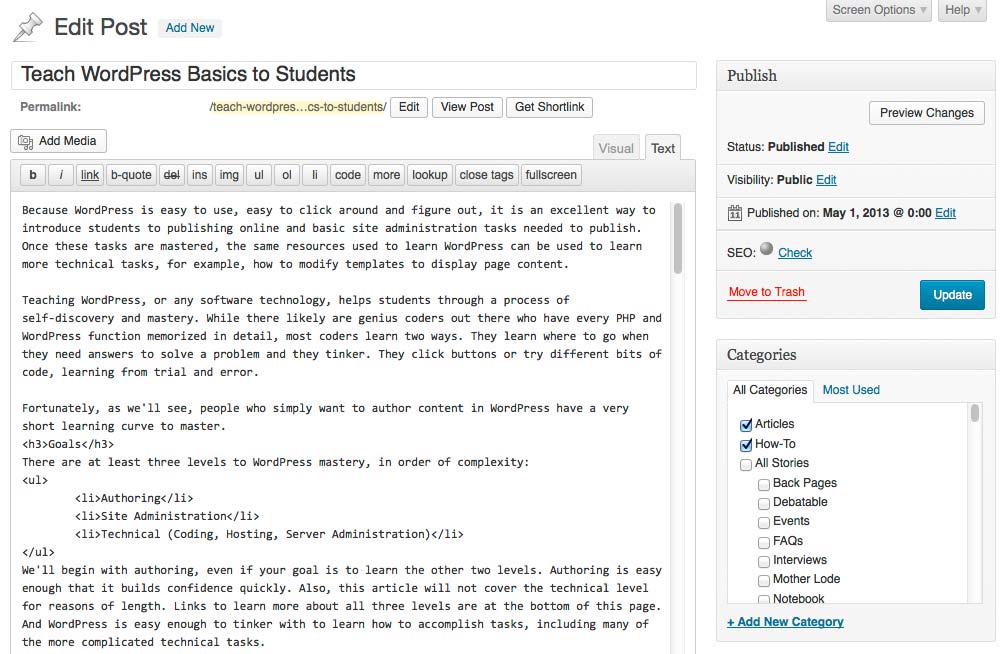Insert ordered list with ol button
The width and height of the screenshot is (1001, 654).
287,175
